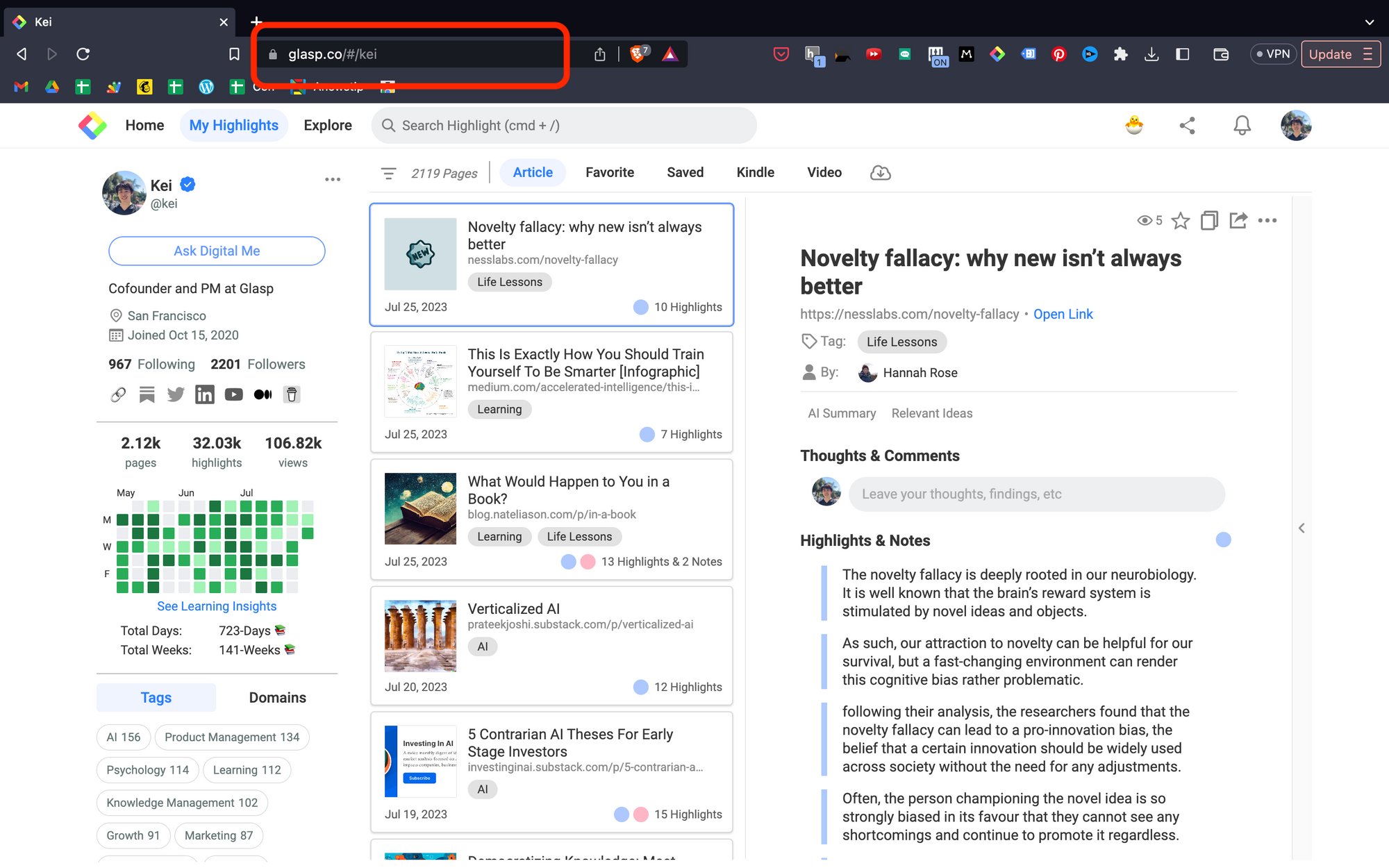Screen dimensions: 1389x868
Task: Open the Relevant Ideas tab
Action: tap(932, 414)
